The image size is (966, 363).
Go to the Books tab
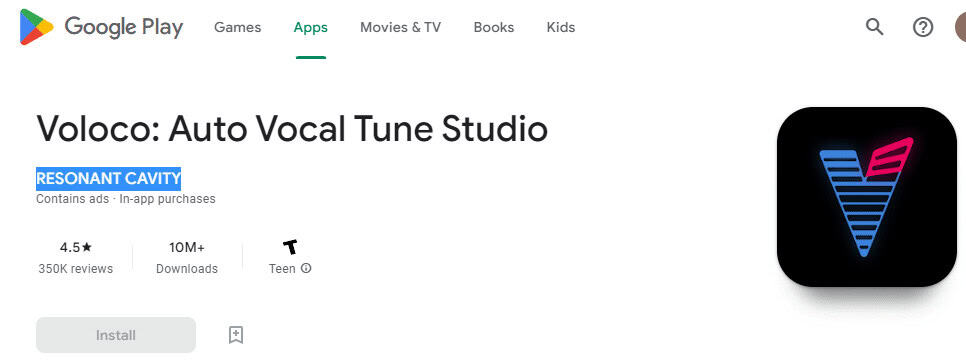click(x=493, y=27)
